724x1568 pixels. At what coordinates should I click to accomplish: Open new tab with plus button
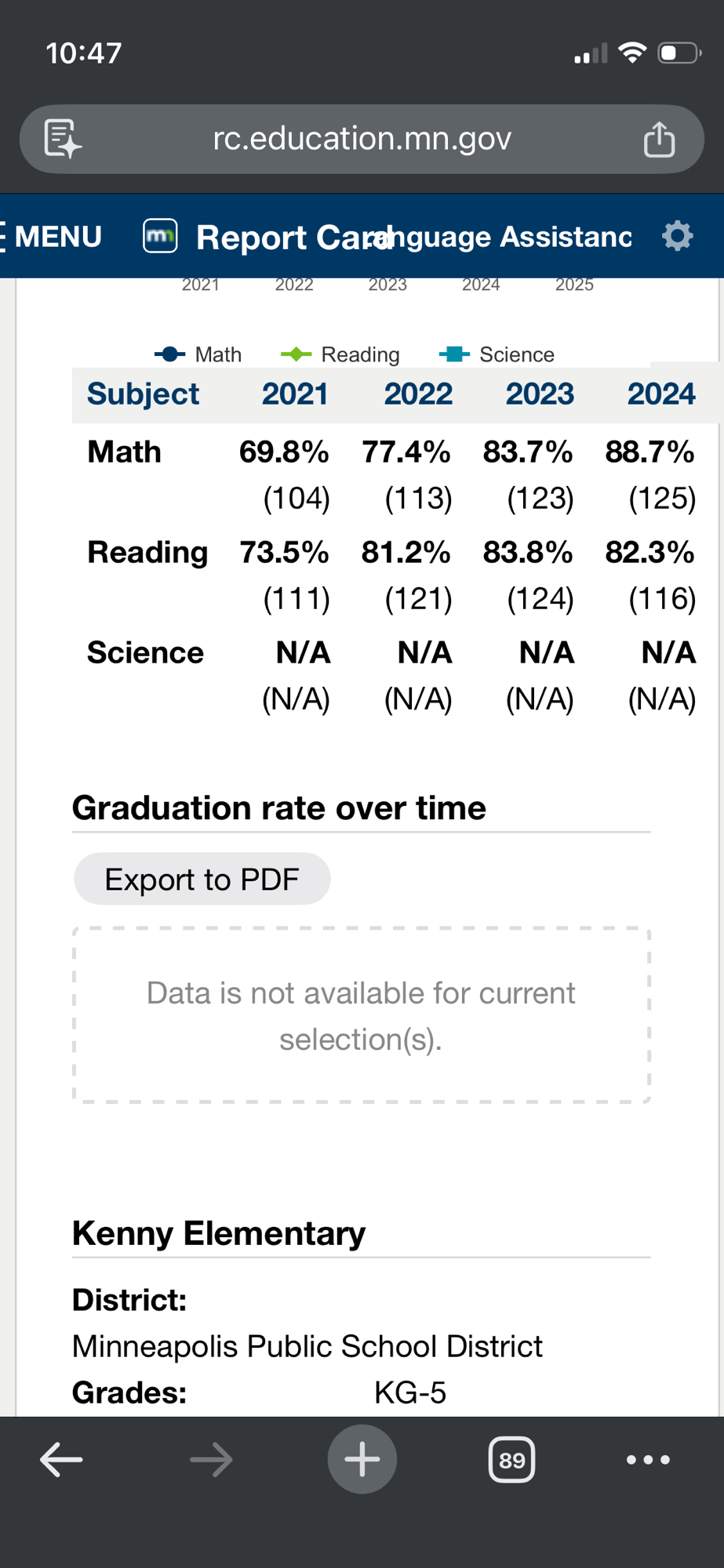point(362,1459)
